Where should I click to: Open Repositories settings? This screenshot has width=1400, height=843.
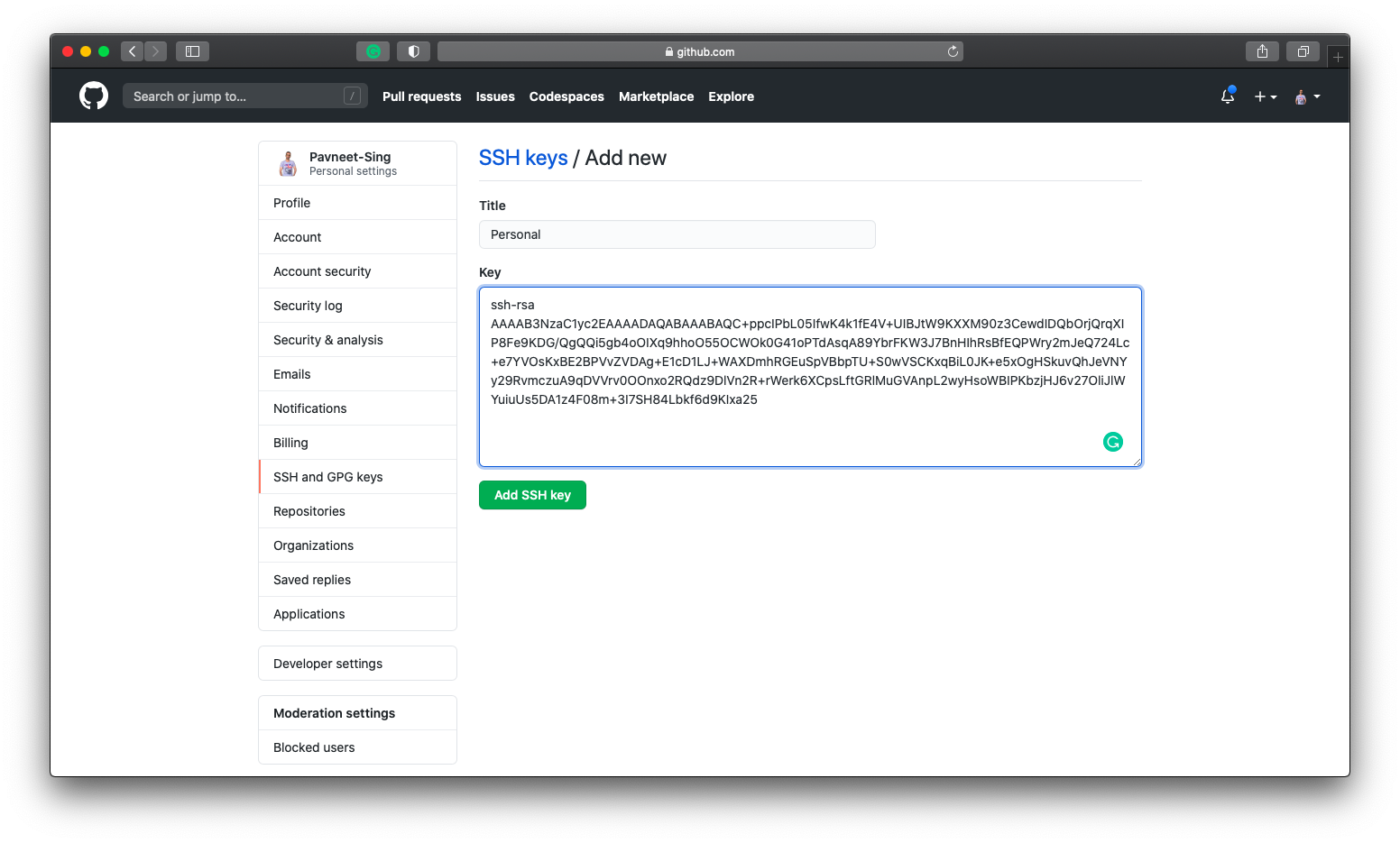coord(357,511)
